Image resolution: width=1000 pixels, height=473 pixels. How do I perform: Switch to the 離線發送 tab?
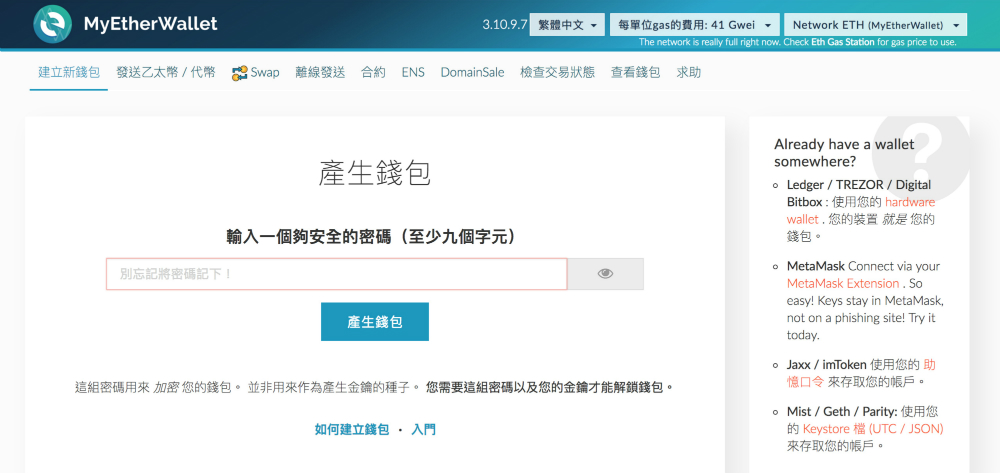[x=320, y=73]
